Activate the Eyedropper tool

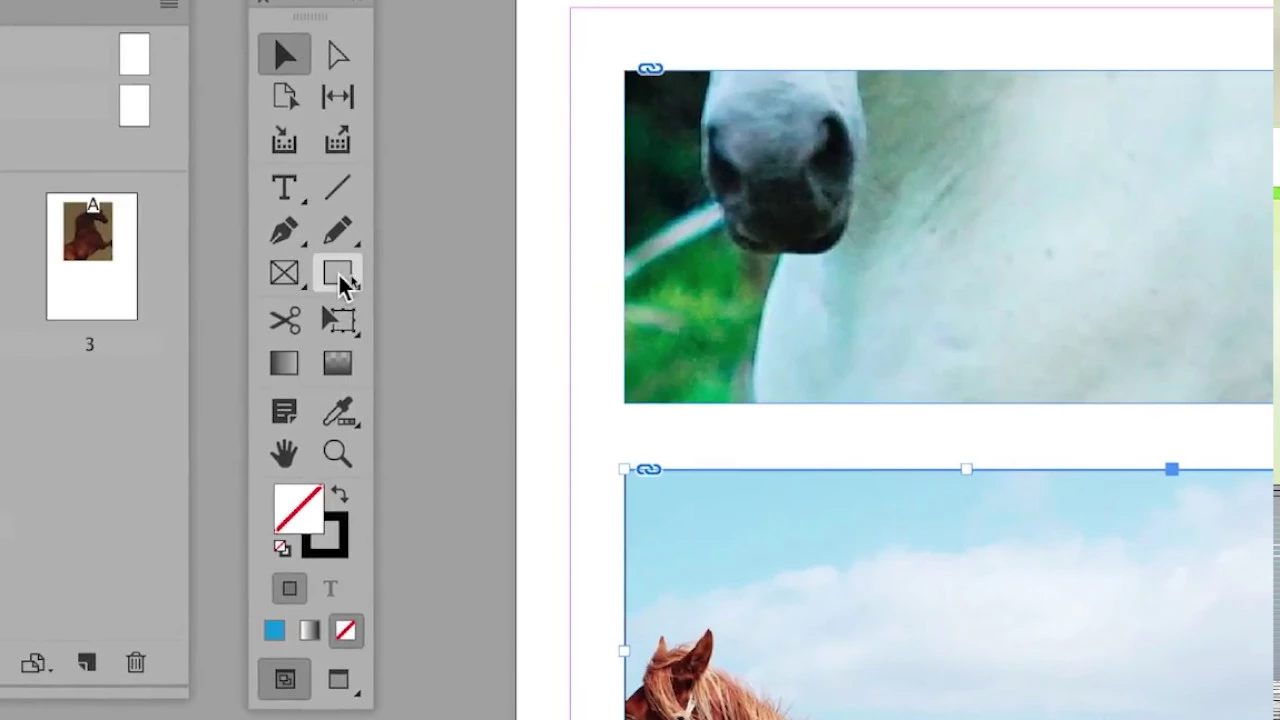pos(339,411)
